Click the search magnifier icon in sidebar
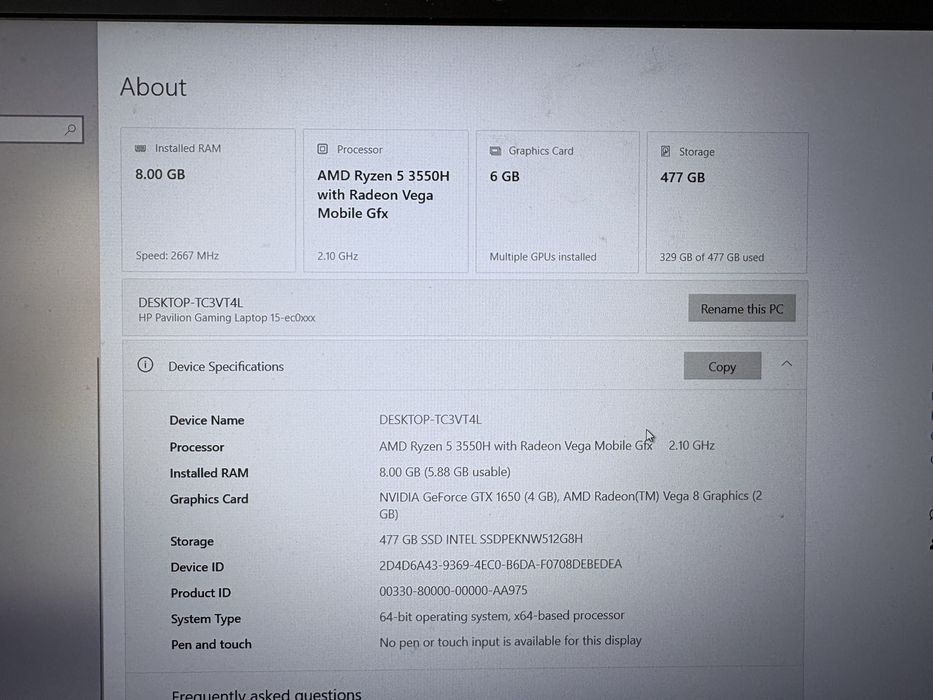 (x=71, y=129)
